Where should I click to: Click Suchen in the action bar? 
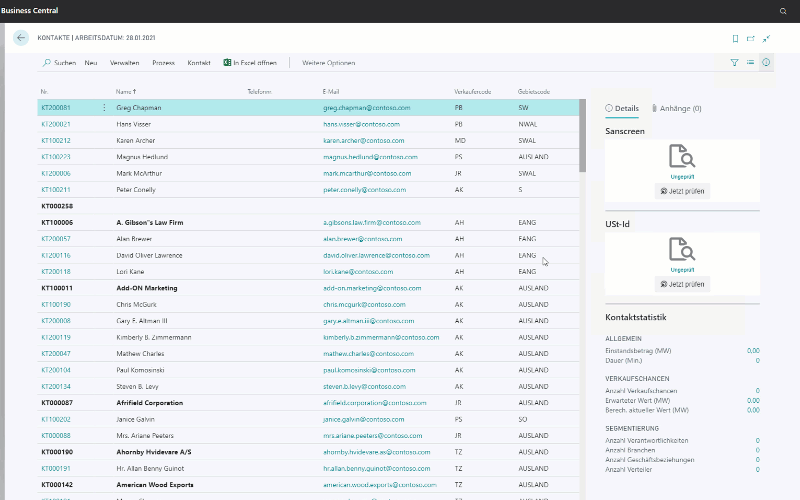60,63
